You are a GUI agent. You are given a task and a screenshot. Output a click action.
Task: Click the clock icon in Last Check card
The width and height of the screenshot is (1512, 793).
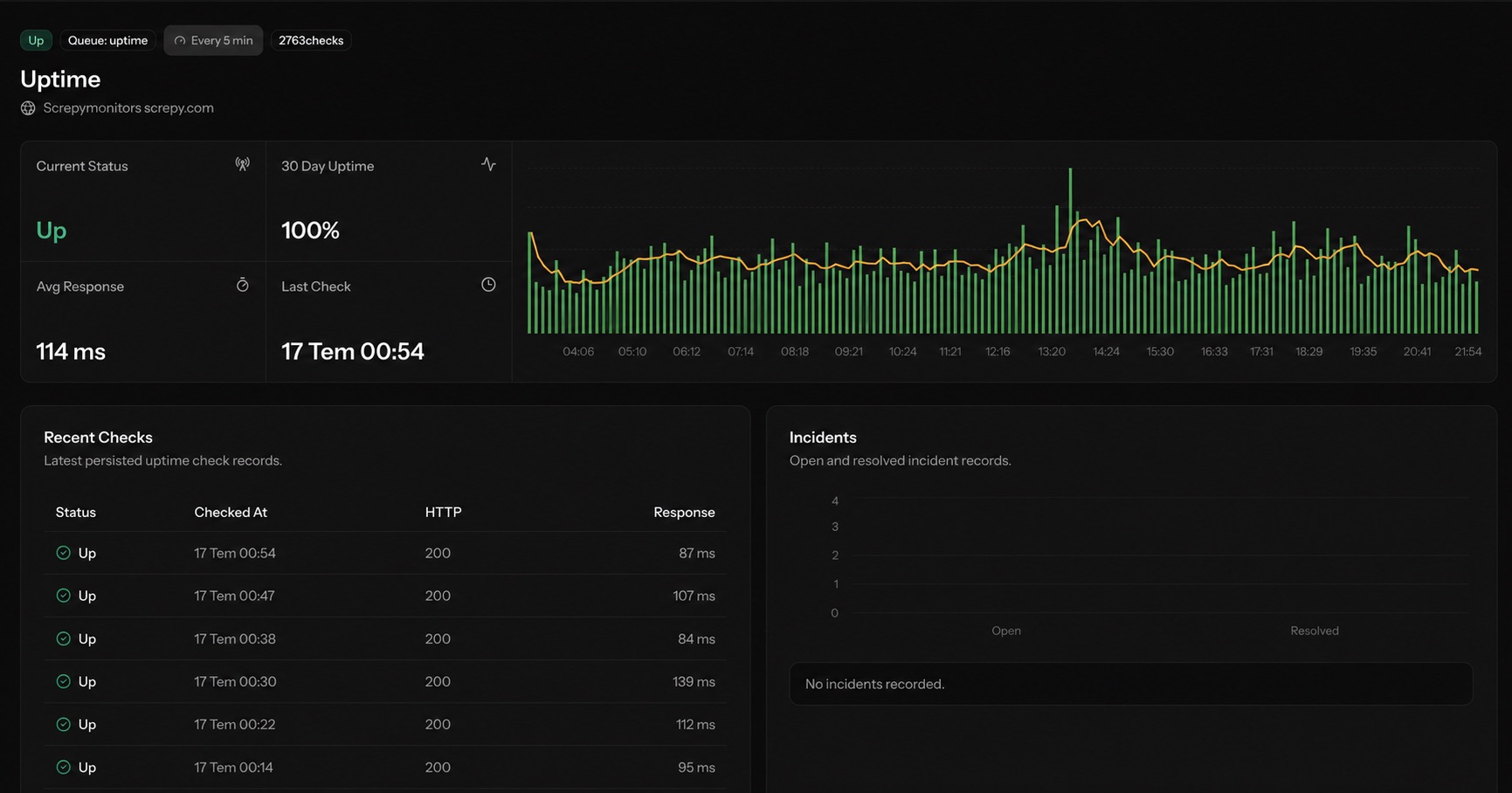[488, 285]
